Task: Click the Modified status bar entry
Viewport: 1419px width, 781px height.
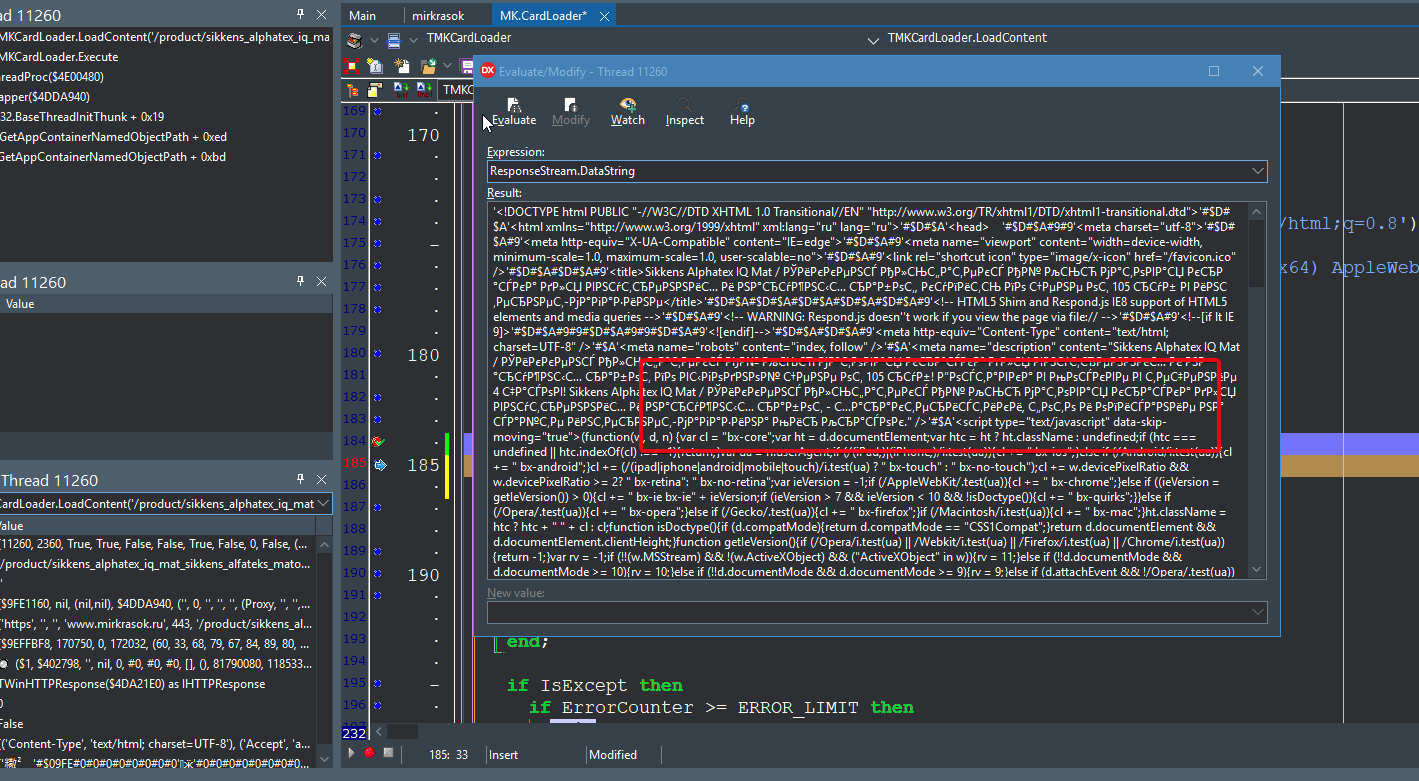Action: coord(613,755)
